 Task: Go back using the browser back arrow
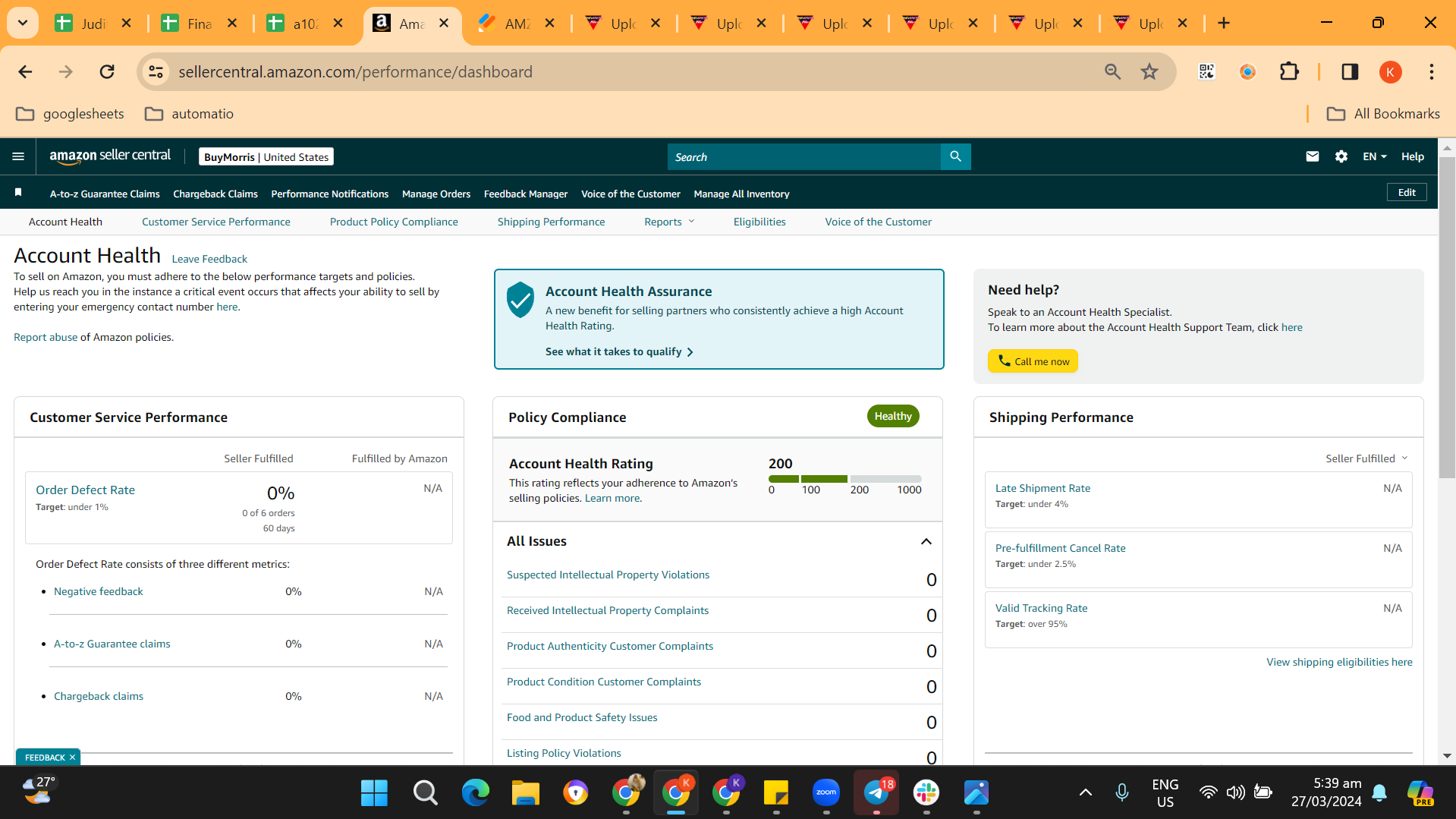coord(25,72)
